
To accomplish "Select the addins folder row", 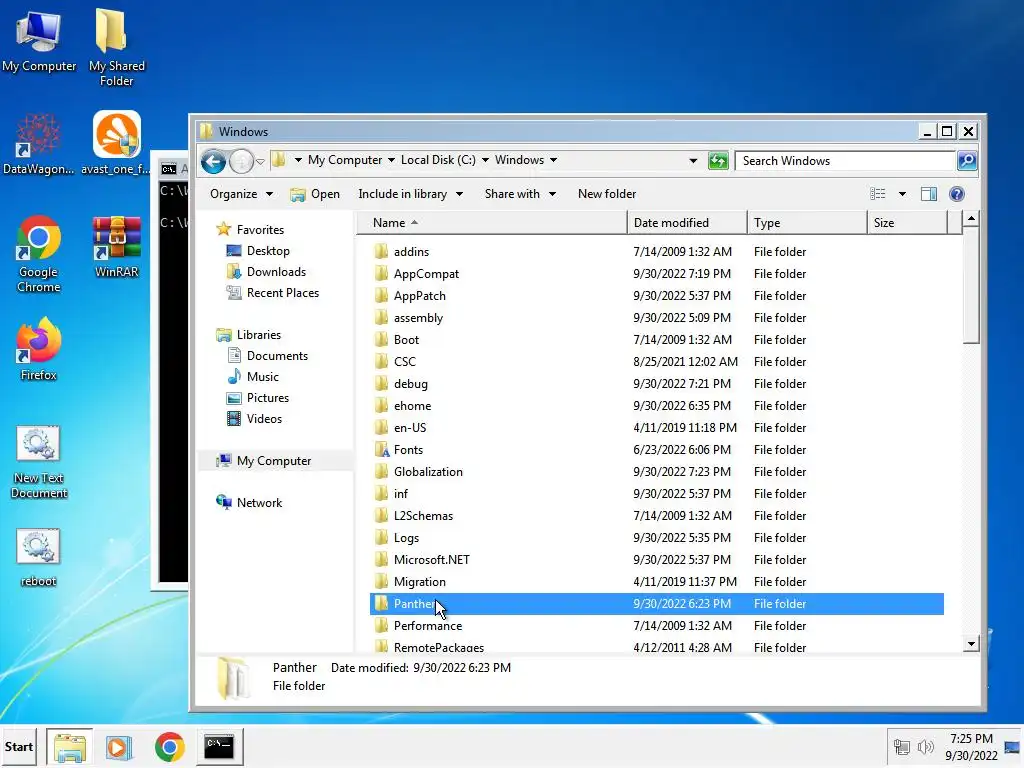I will 656,251.
